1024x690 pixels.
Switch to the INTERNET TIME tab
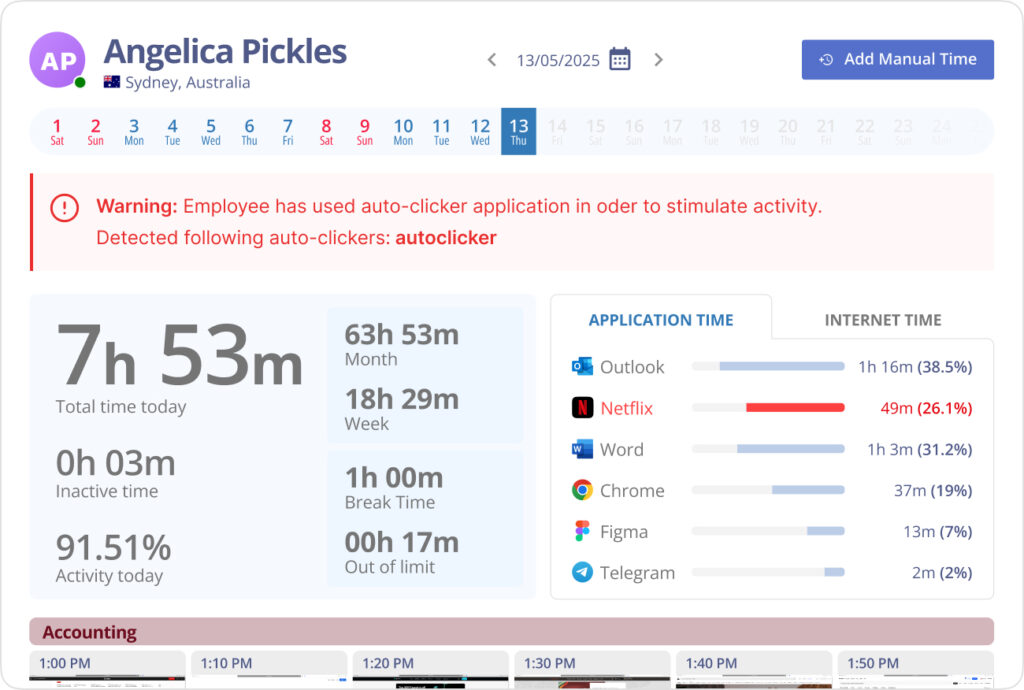(882, 320)
